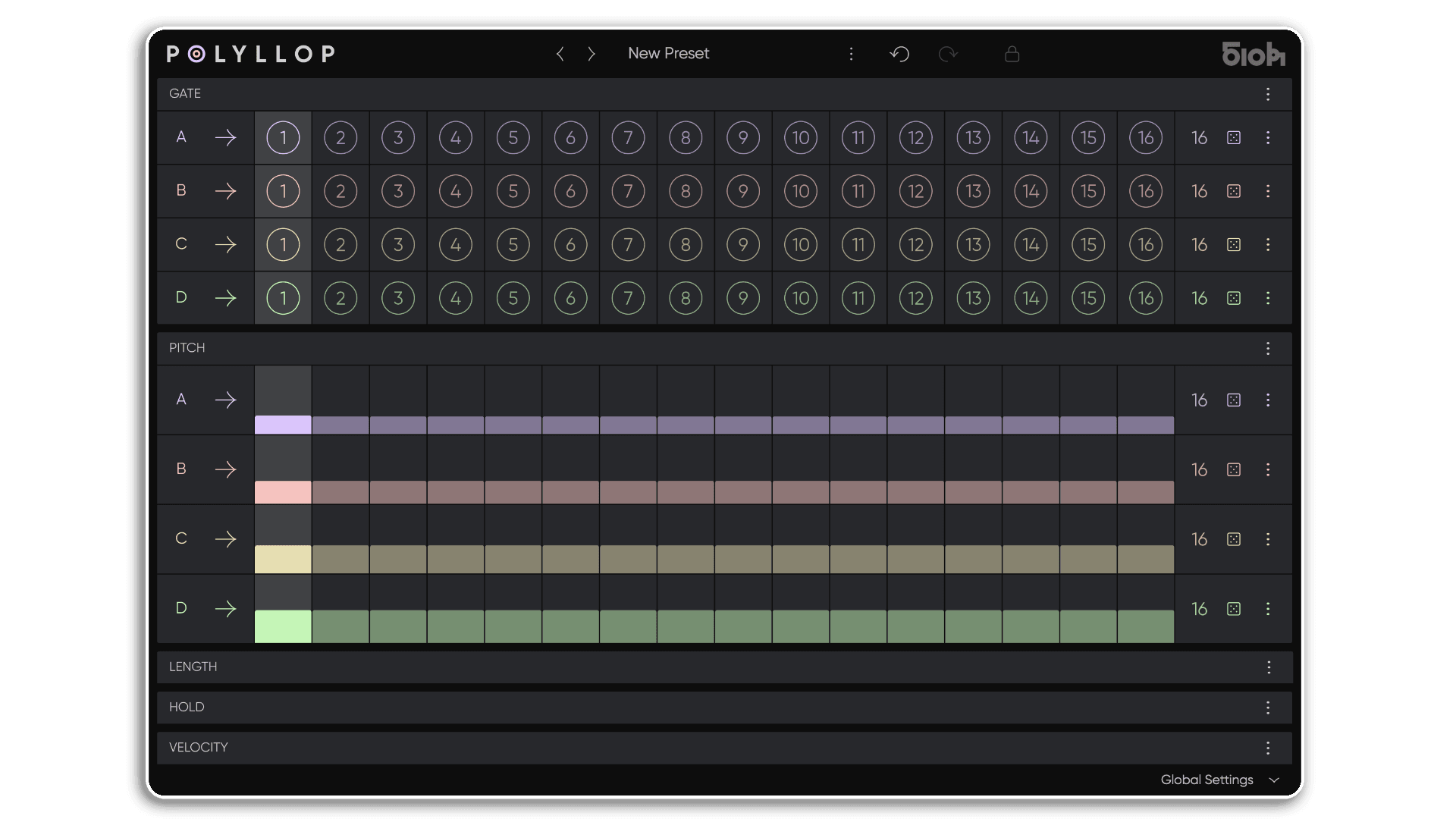Select Gate lane label B
The image size is (1456, 819).
tap(181, 190)
